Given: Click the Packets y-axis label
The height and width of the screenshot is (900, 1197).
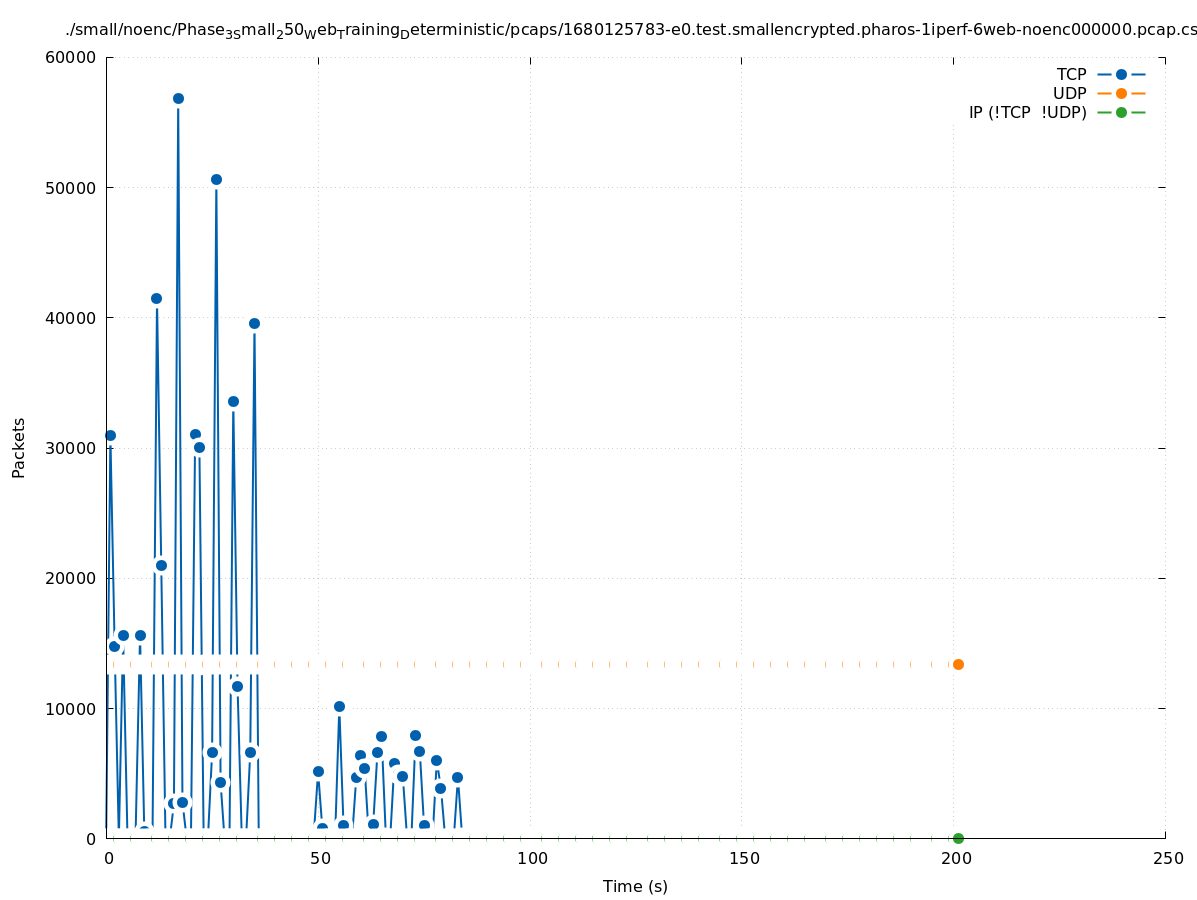Looking at the screenshot, I should point(19,448).
